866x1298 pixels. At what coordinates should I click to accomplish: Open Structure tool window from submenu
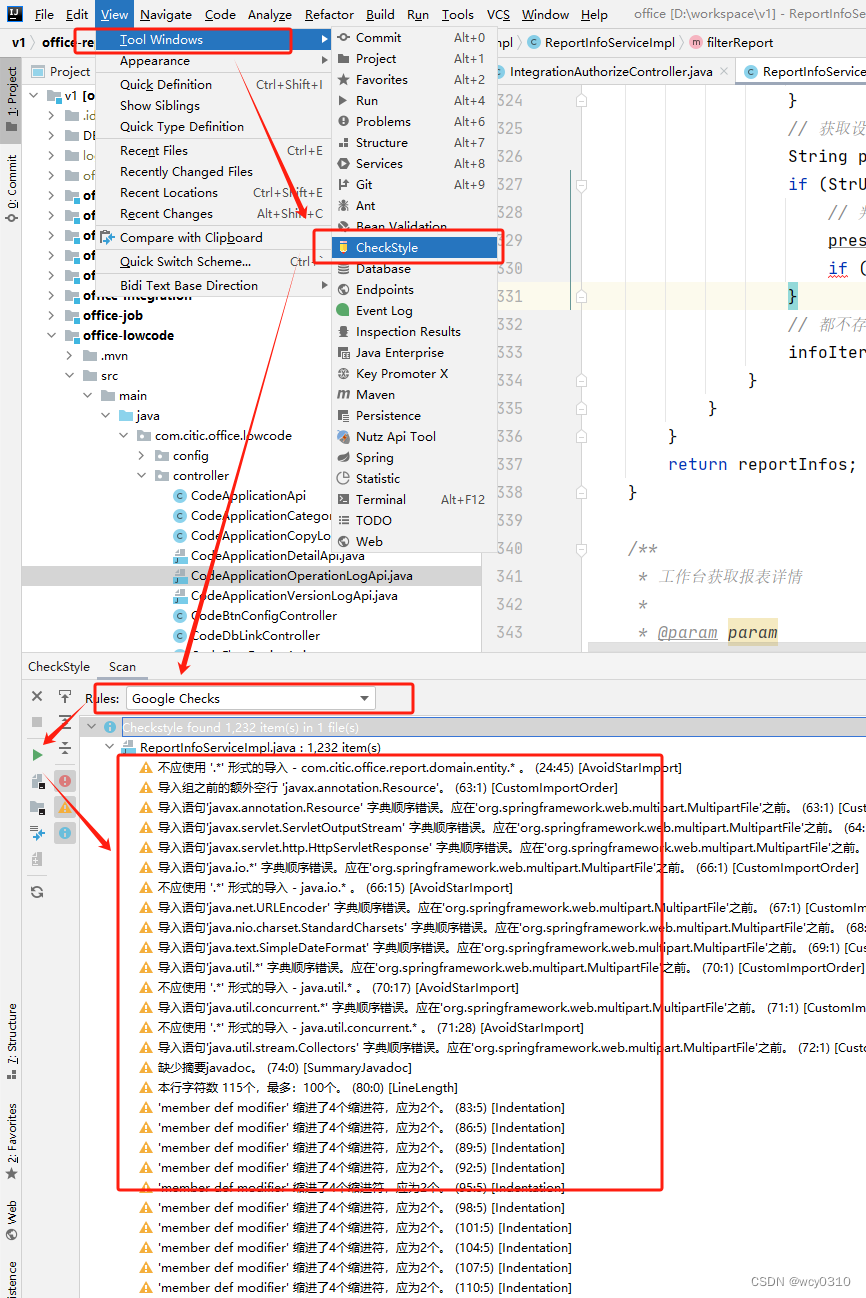[415, 143]
